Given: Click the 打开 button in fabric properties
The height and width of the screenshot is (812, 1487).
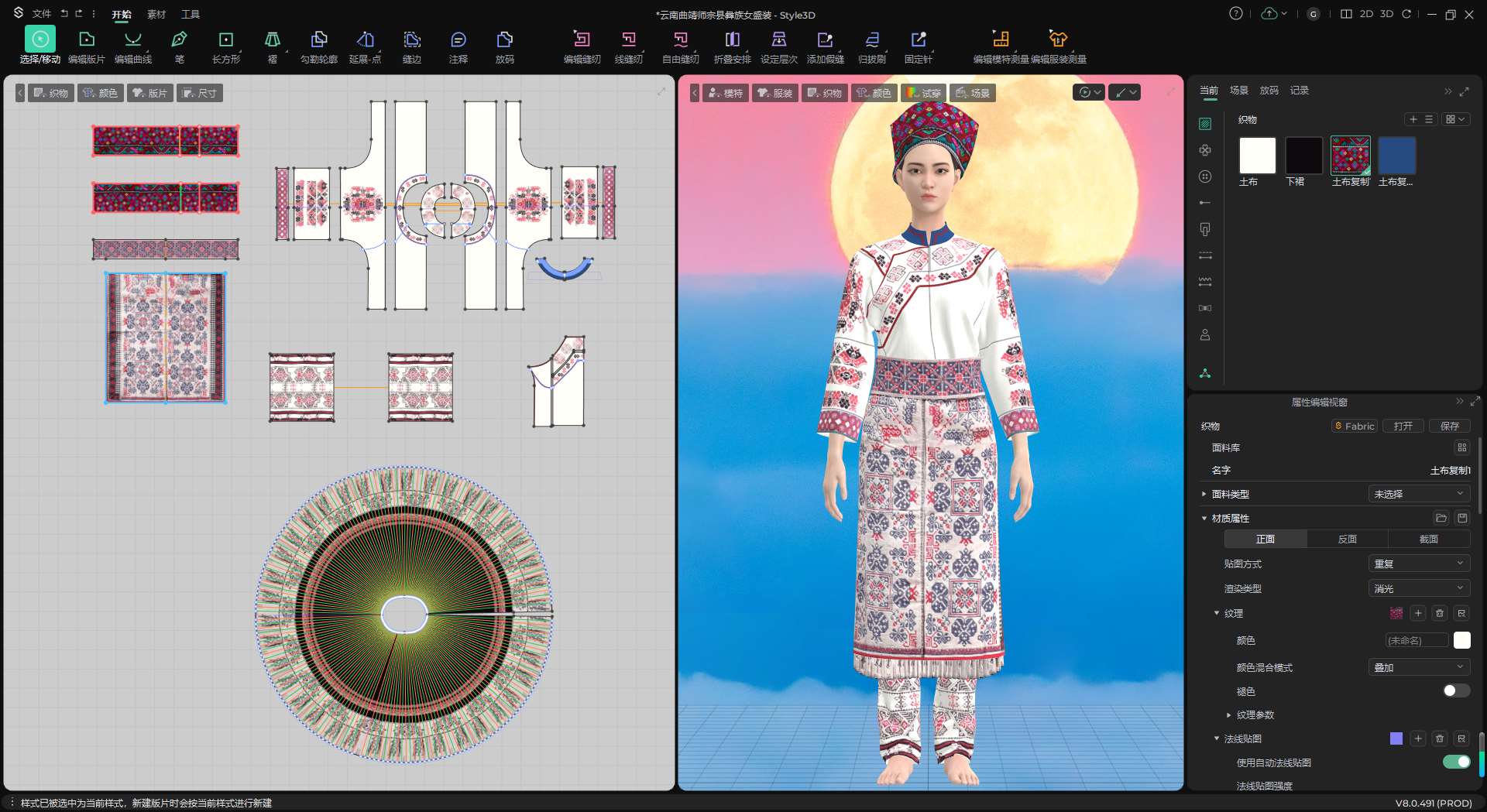Looking at the screenshot, I should [1403, 426].
